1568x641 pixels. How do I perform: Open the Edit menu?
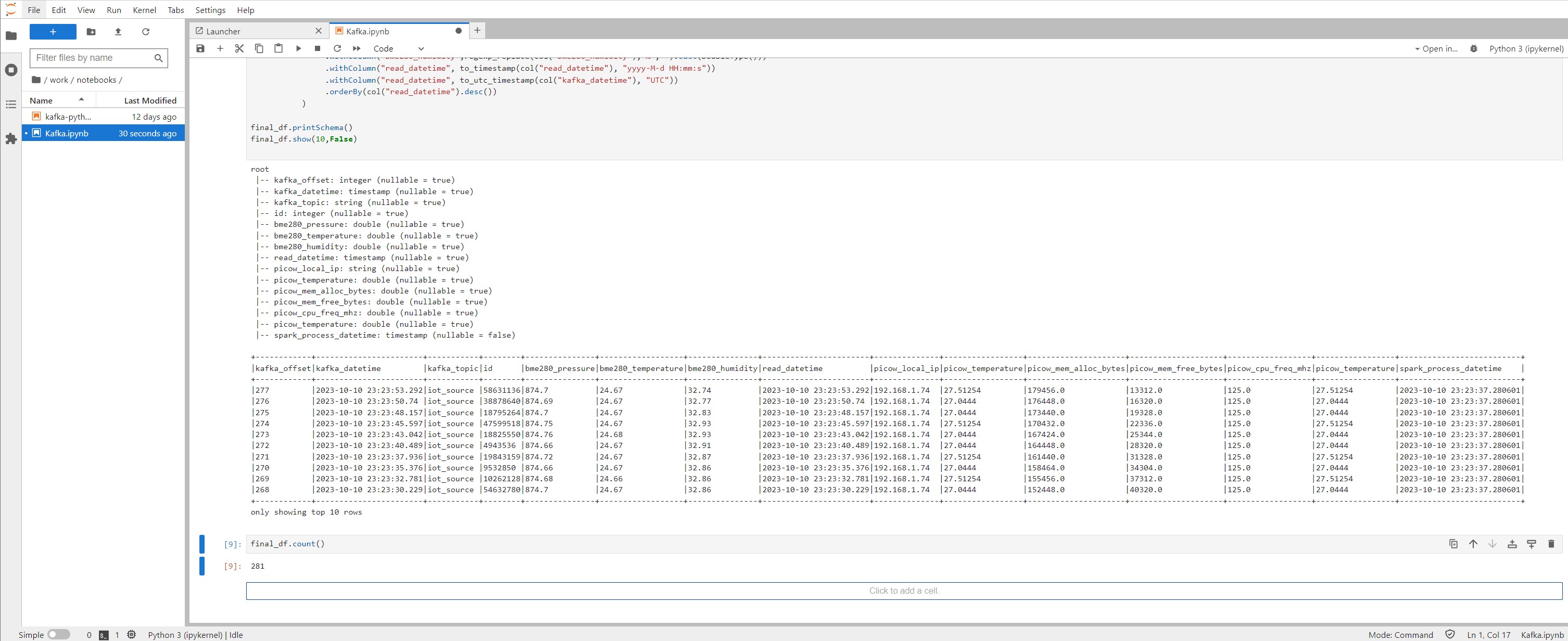pyautogui.click(x=59, y=10)
